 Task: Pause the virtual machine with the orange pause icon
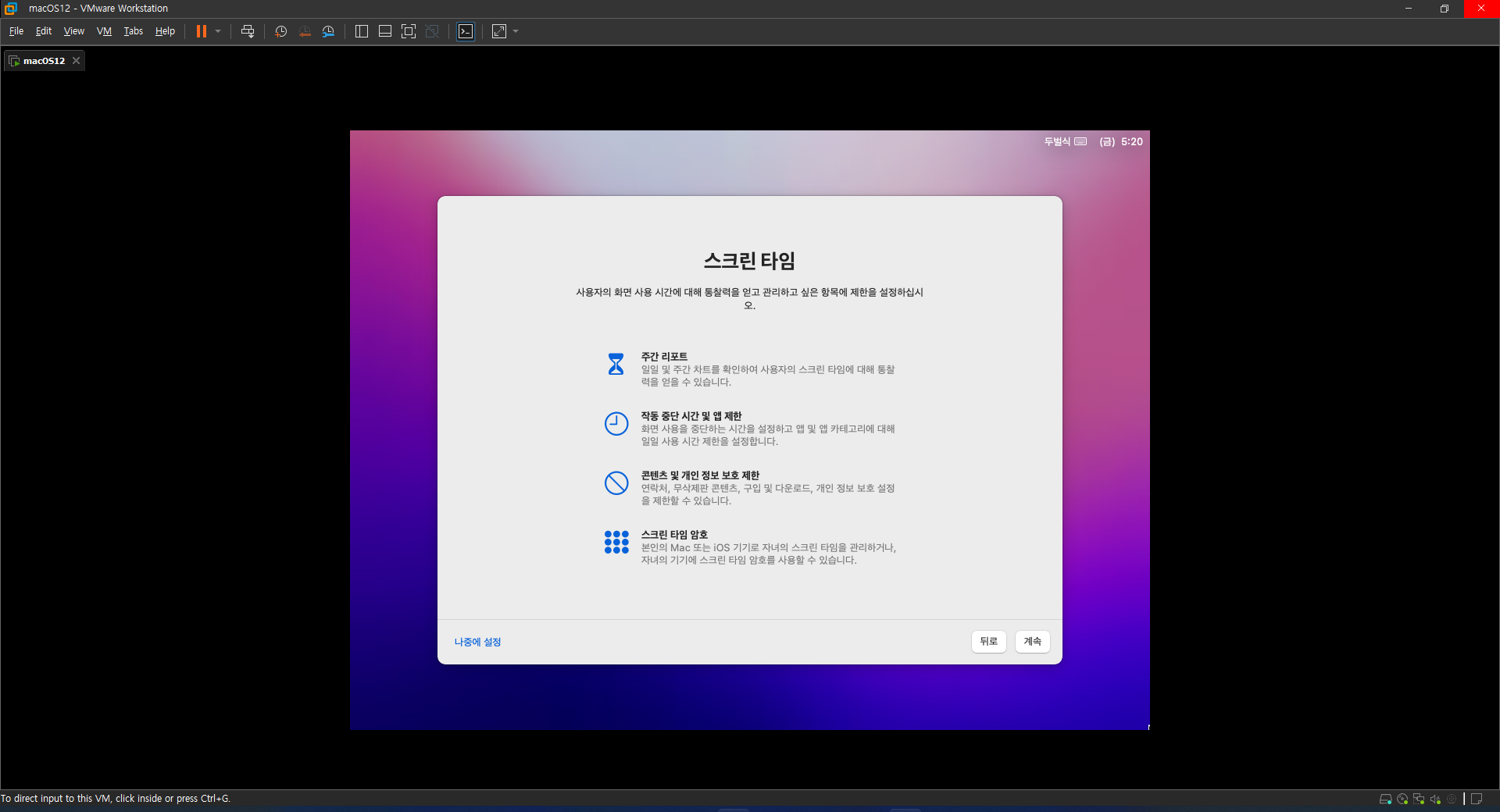coord(201,31)
